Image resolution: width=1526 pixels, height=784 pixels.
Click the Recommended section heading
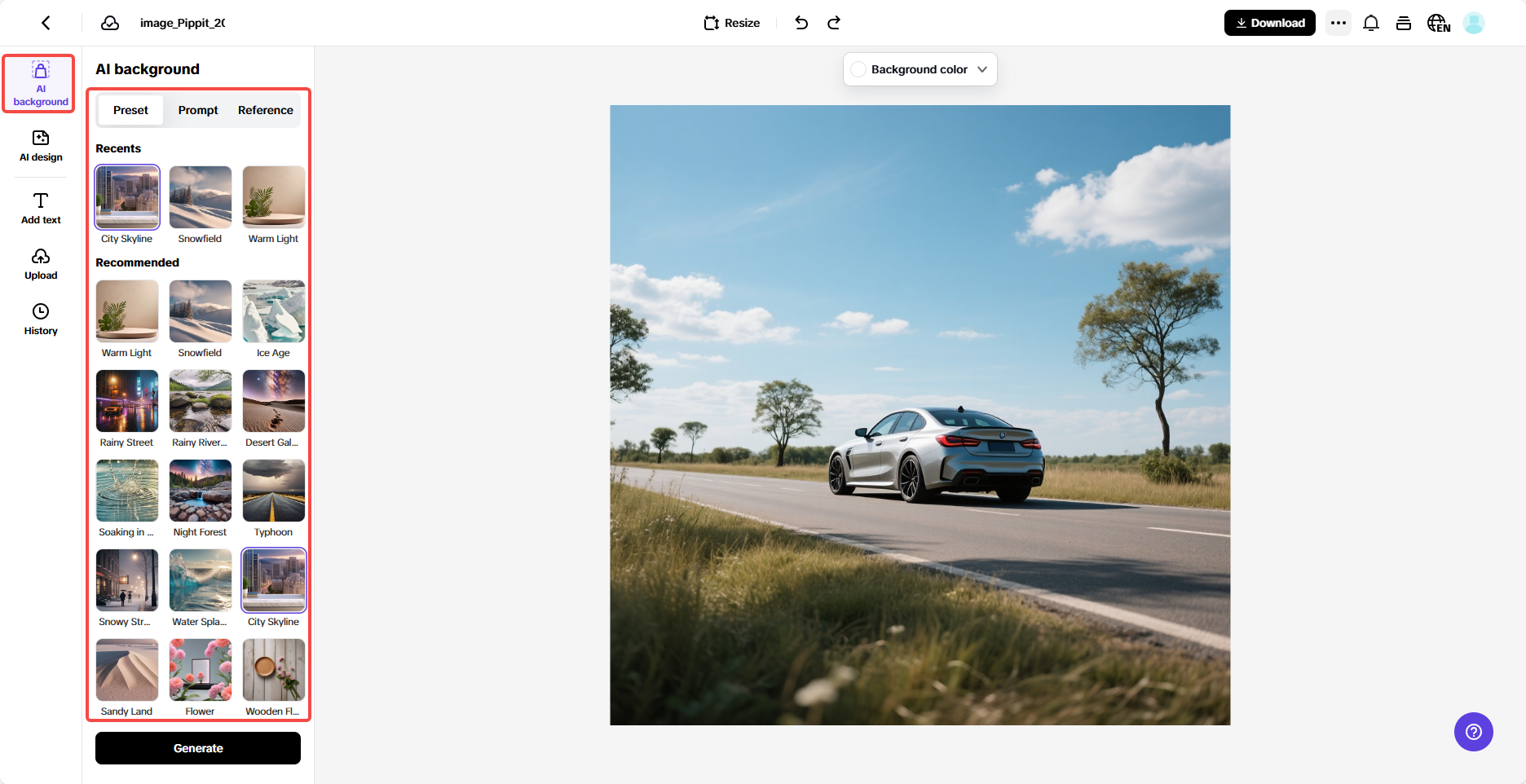[137, 262]
